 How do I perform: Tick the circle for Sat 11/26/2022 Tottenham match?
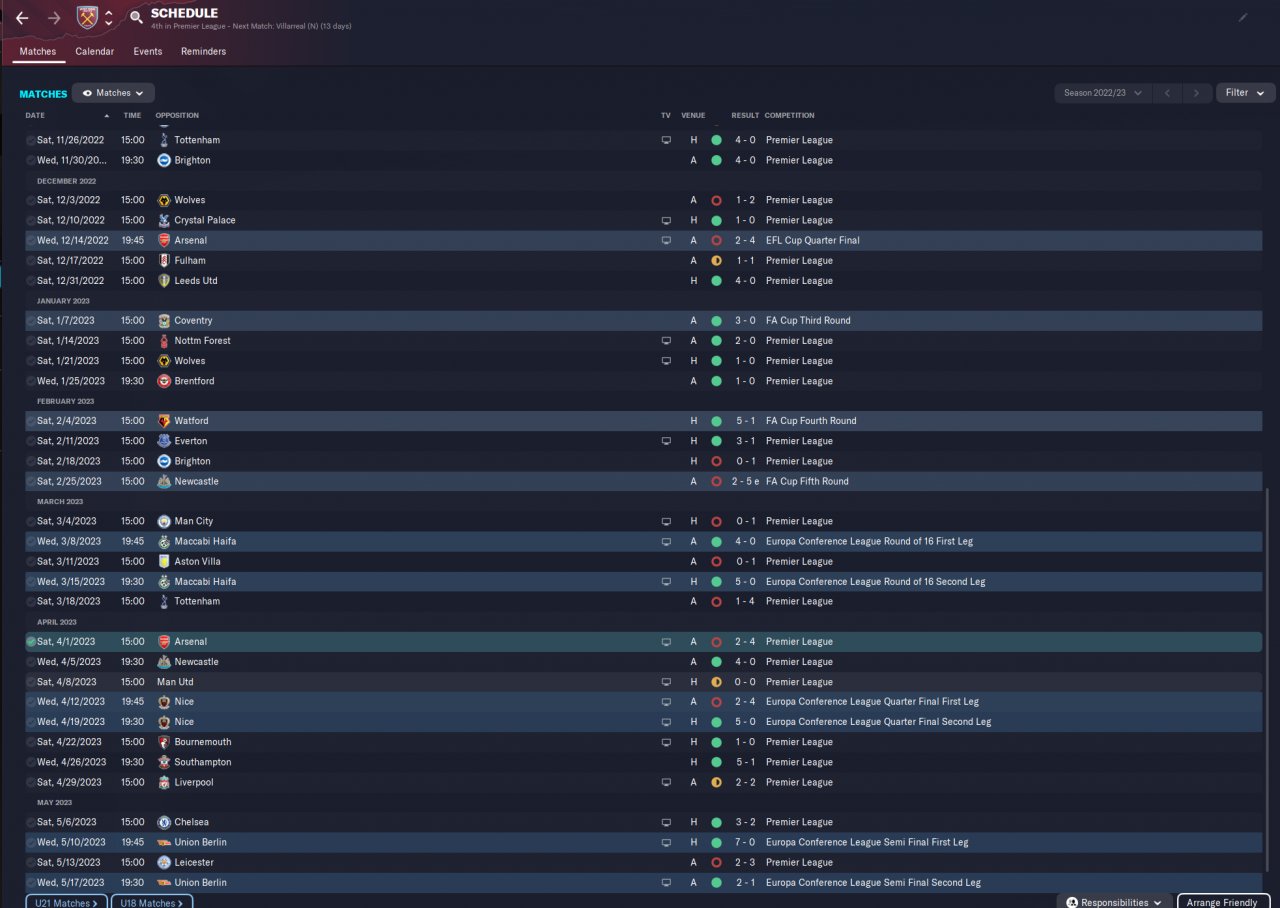tap(31, 140)
